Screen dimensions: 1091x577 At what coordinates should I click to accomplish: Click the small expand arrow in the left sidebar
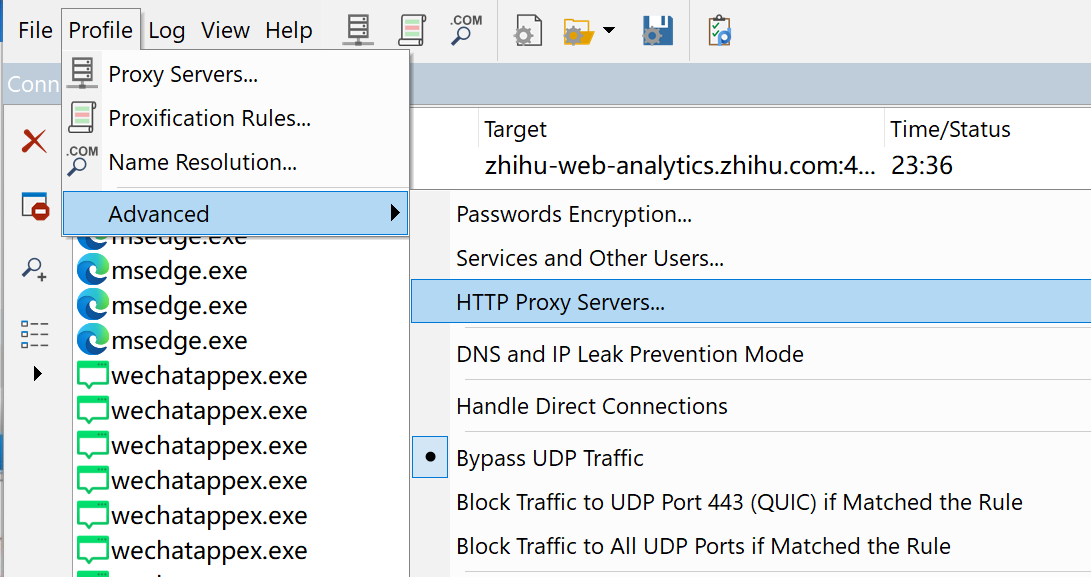38,374
